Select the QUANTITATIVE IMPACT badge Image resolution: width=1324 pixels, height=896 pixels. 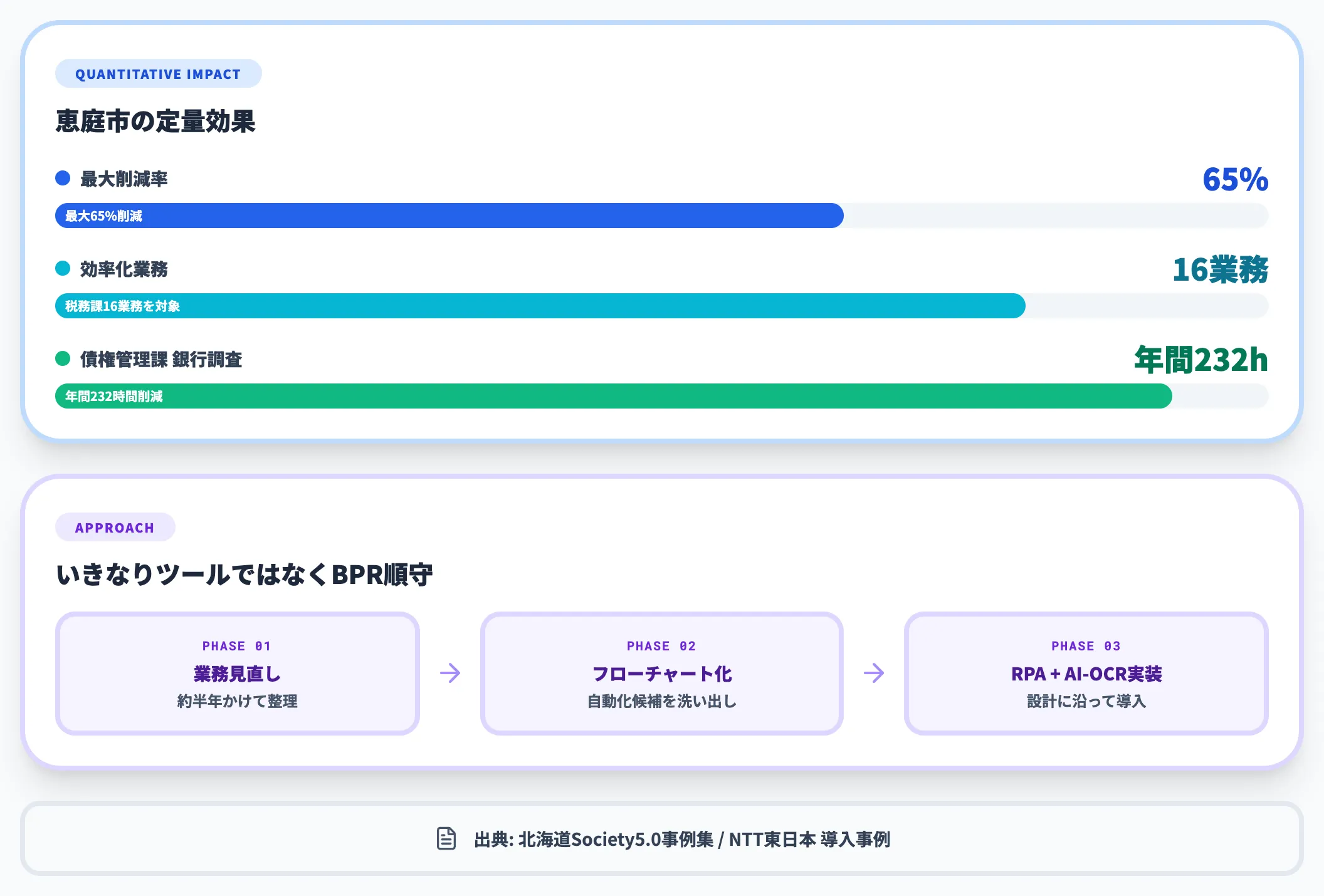point(159,74)
